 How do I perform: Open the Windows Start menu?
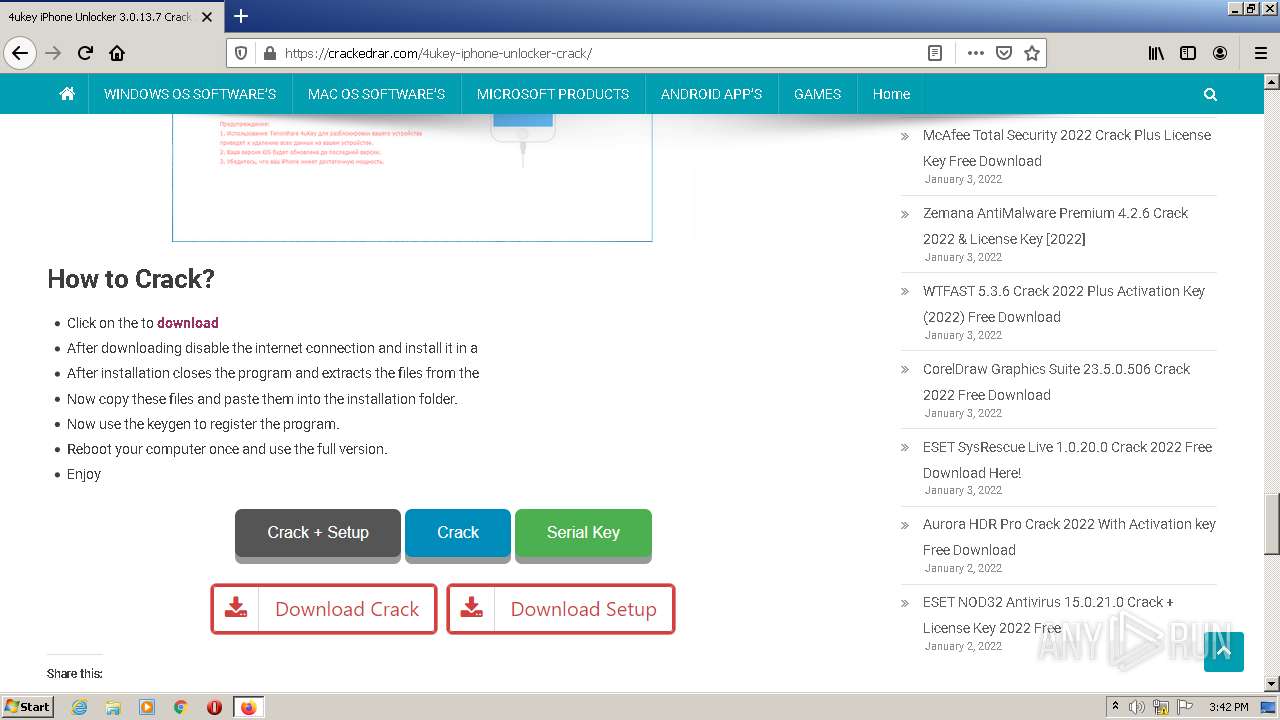tap(27, 707)
